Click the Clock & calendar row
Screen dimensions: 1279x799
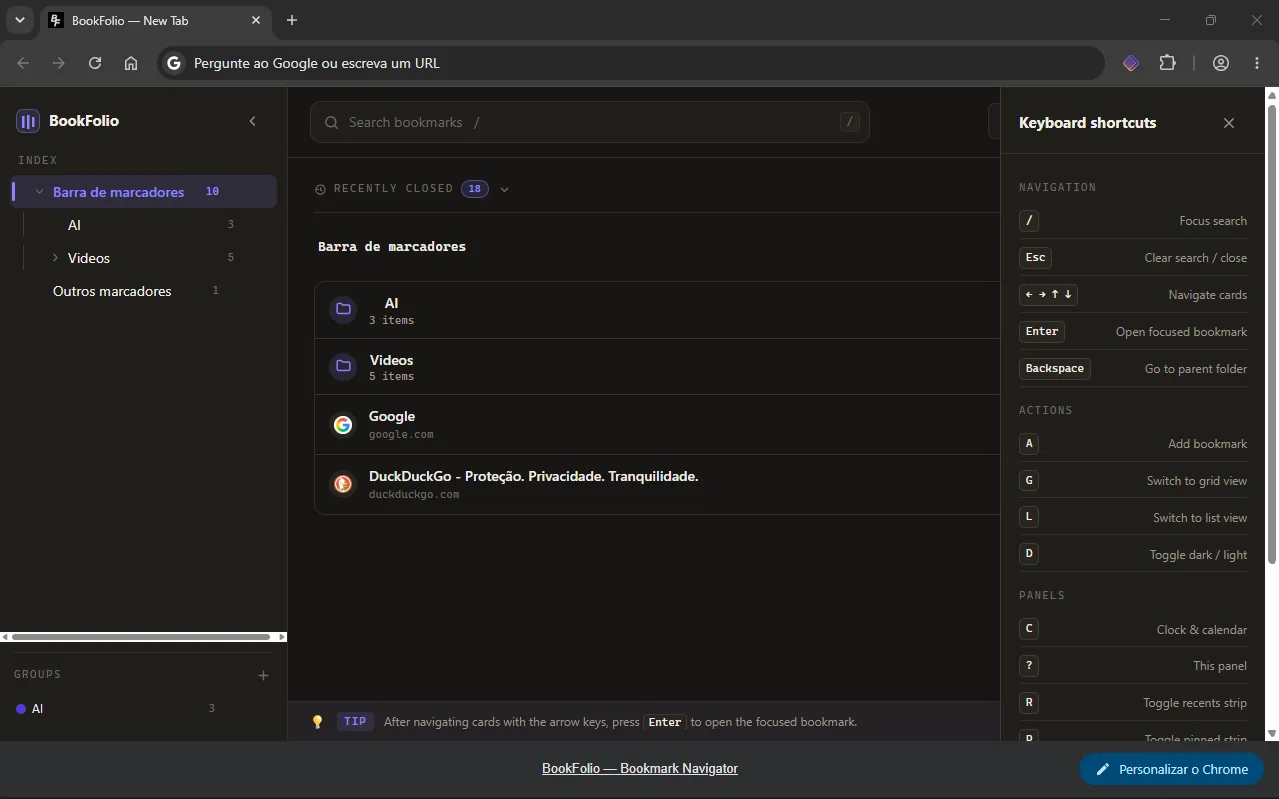(1133, 630)
